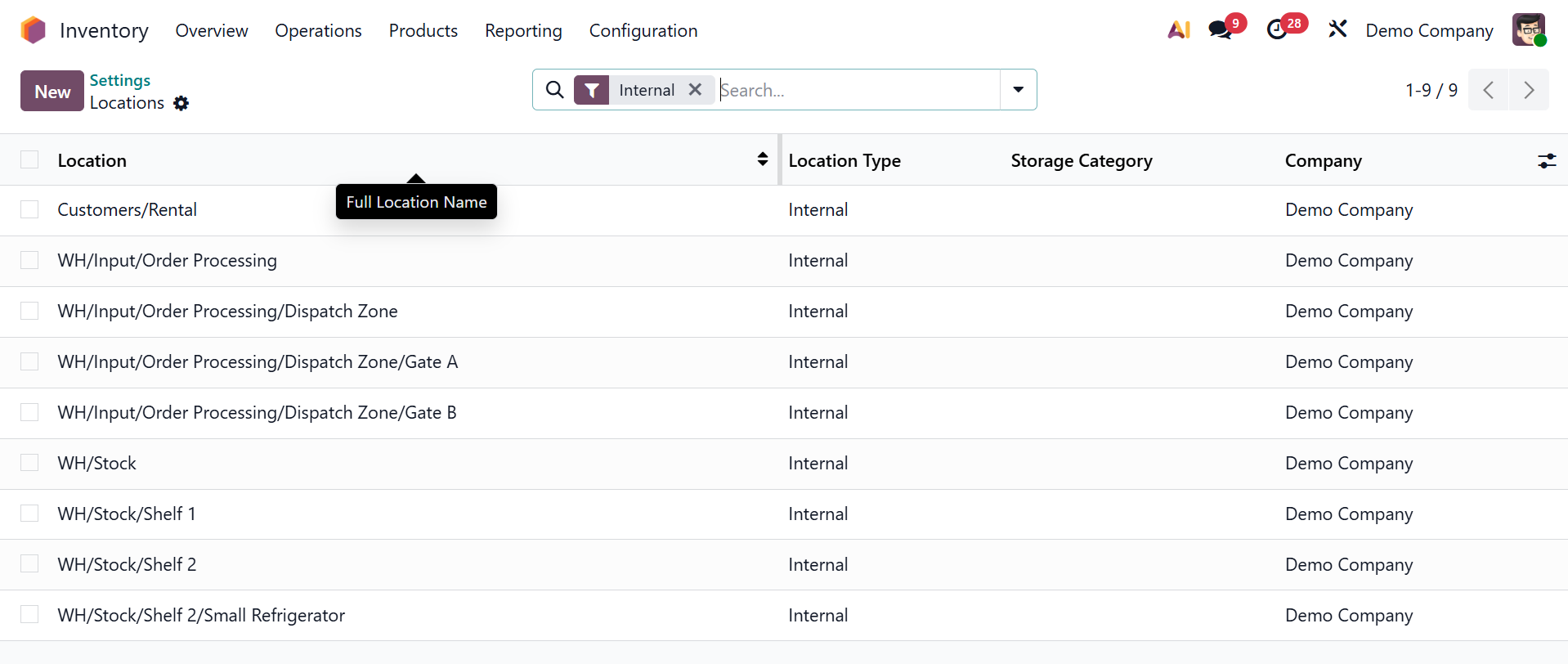Open WH/Input/Order Processing location
The height and width of the screenshot is (664, 1568).
point(167,260)
